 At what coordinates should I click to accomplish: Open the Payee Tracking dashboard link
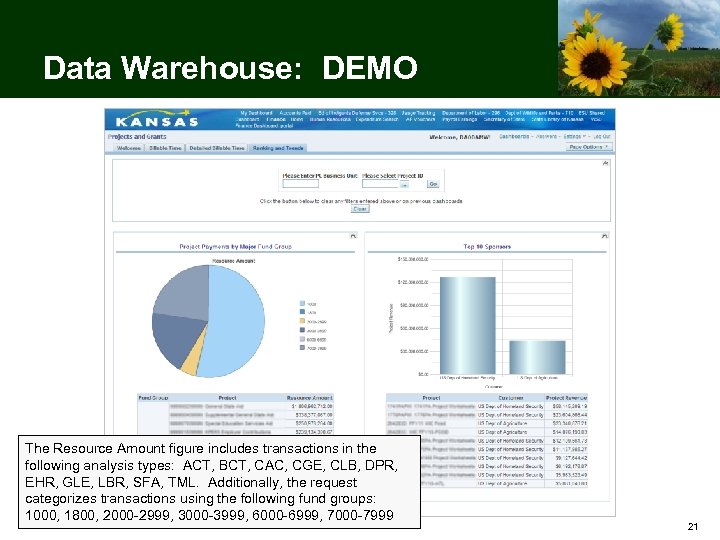[x=418, y=113]
